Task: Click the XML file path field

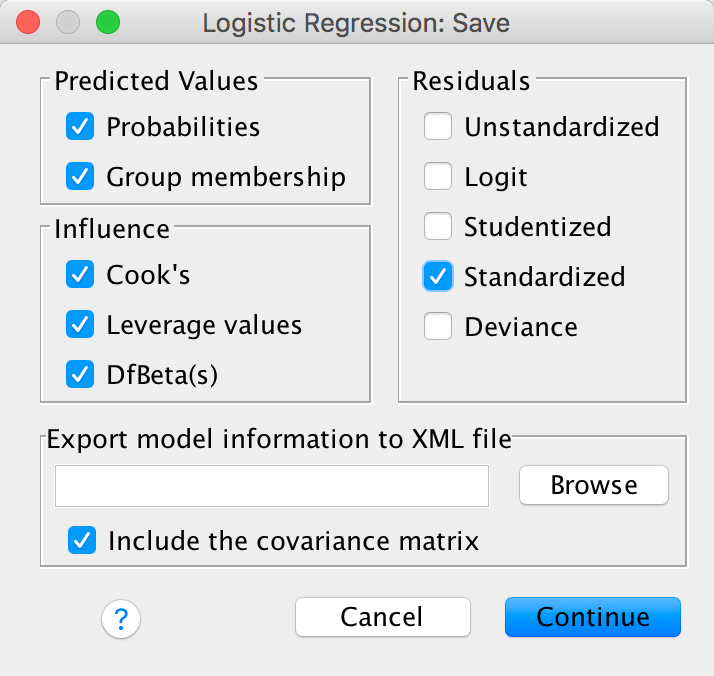Action: pos(272,486)
